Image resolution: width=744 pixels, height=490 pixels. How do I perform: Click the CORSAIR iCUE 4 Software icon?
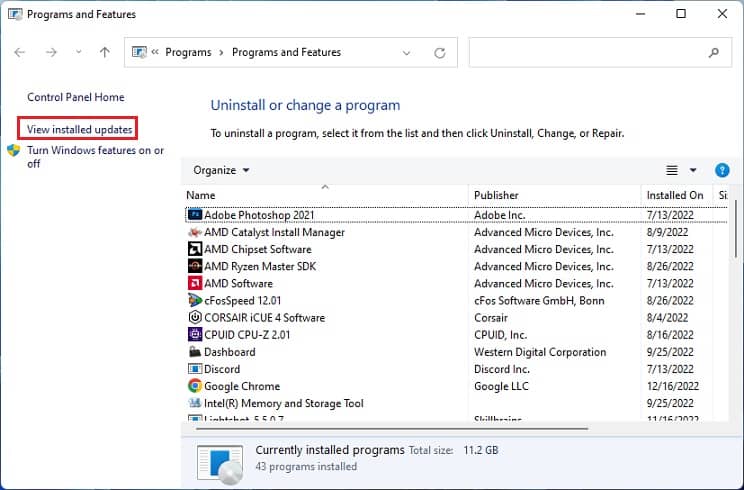(x=195, y=318)
